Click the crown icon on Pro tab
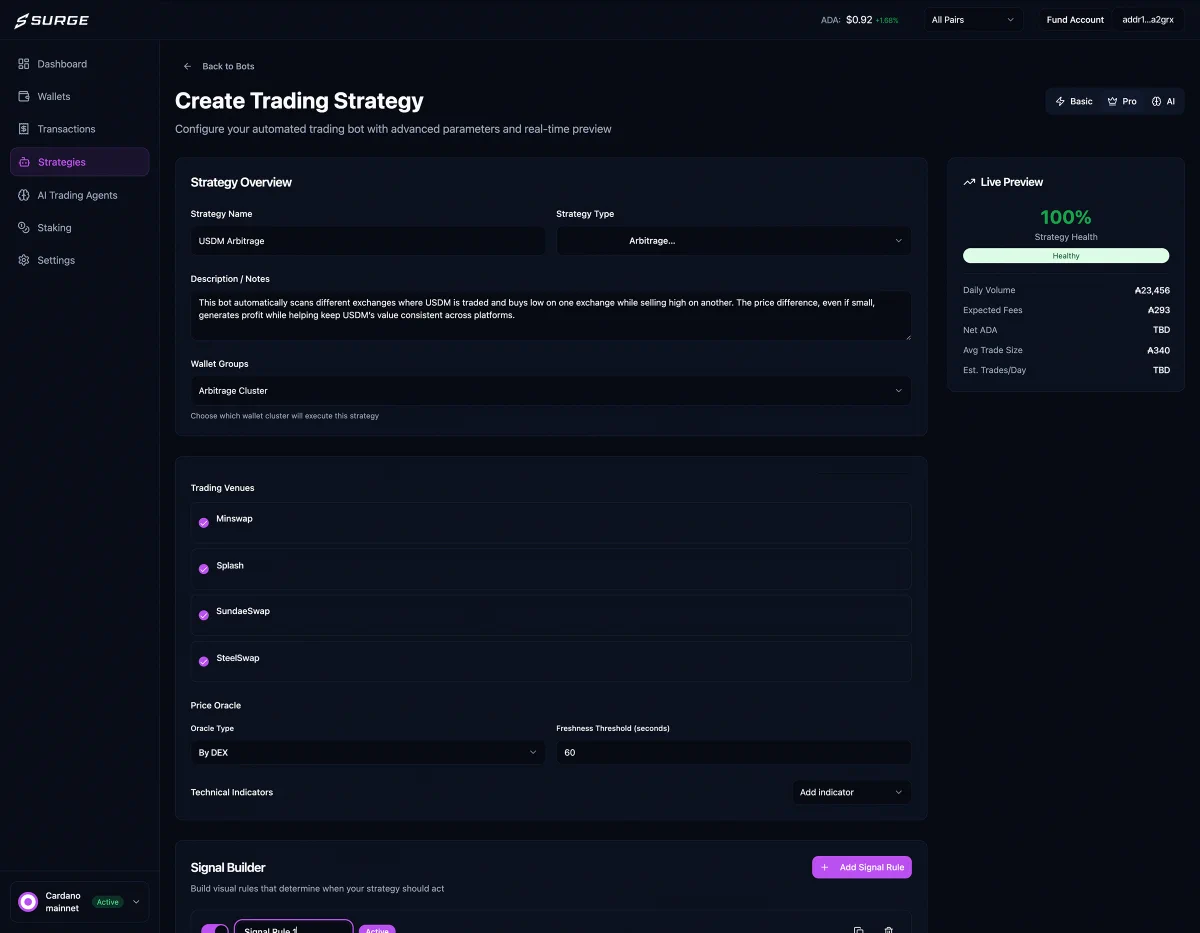Image resolution: width=1200 pixels, height=933 pixels. pos(1112,102)
